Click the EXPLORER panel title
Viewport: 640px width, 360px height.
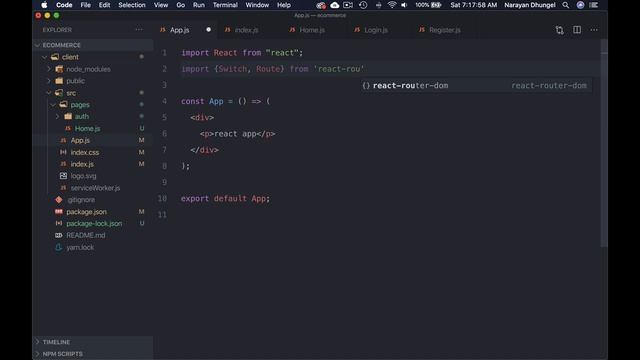coord(57,30)
